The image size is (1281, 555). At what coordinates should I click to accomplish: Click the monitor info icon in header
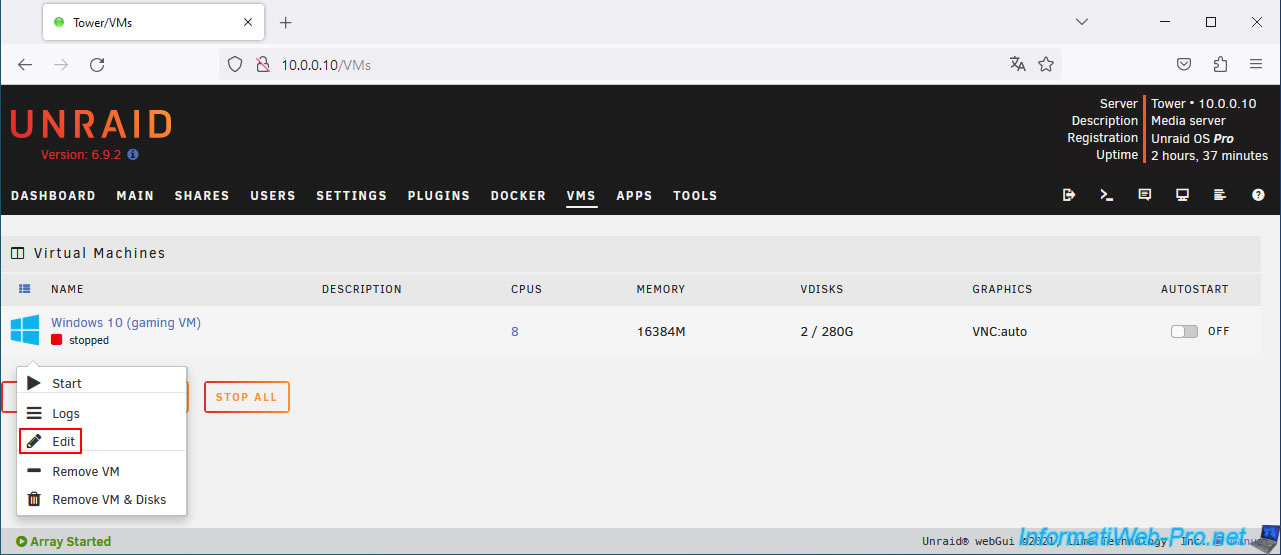coord(1183,195)
